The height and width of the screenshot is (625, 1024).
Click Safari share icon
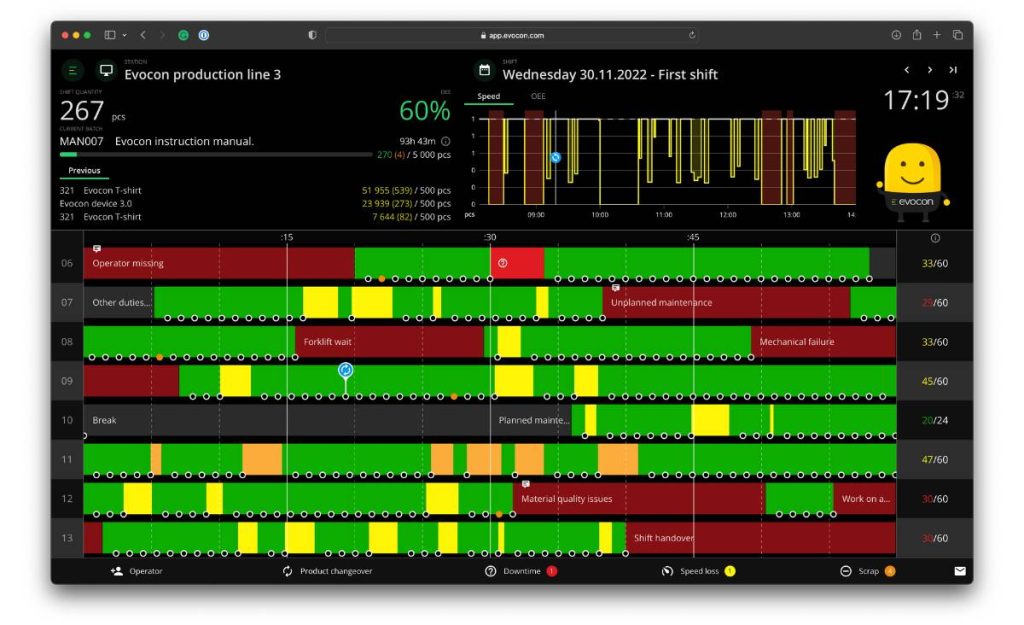pos(917,35)
